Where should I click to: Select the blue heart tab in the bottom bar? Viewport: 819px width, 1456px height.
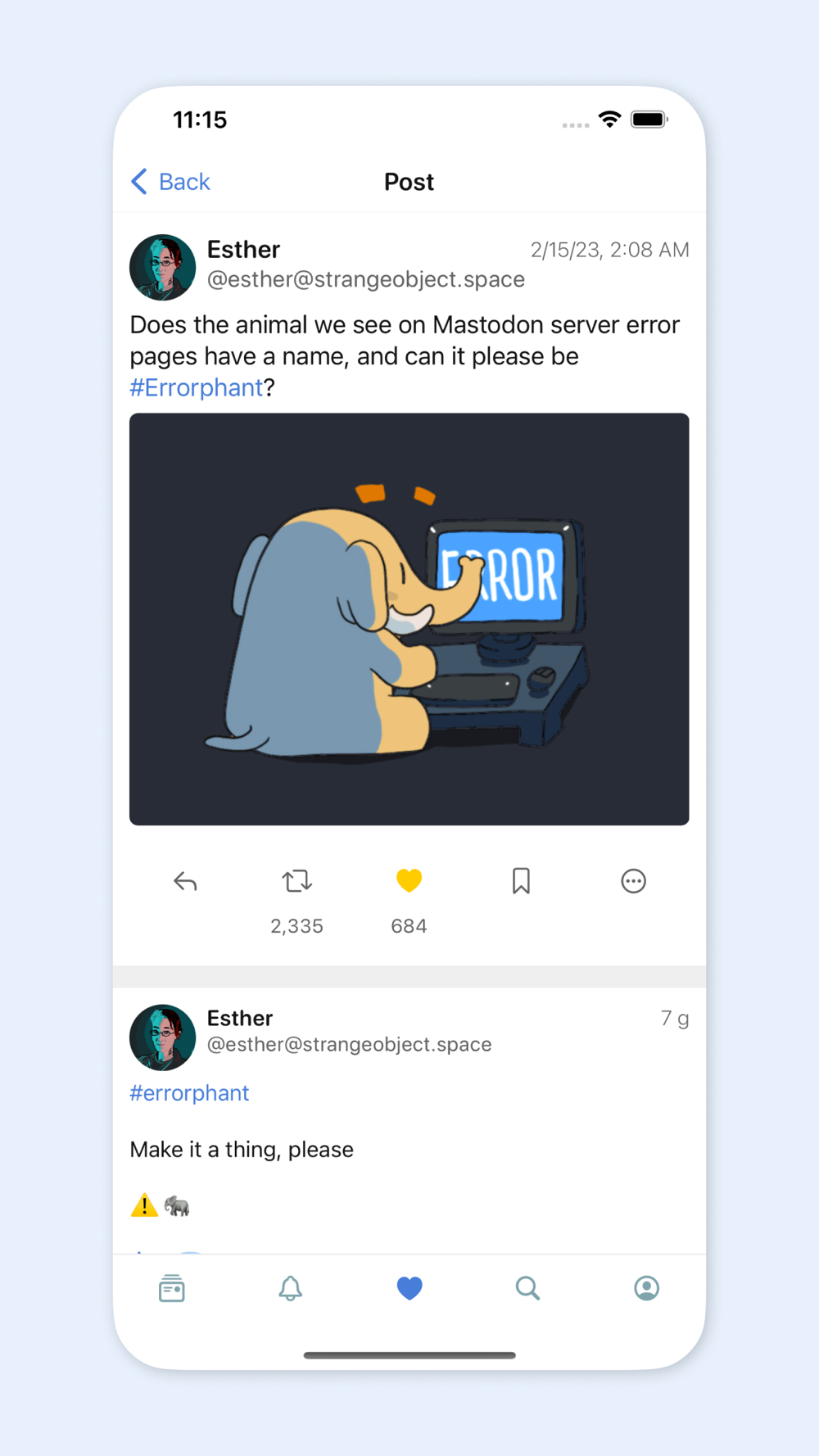[409, 1288]
